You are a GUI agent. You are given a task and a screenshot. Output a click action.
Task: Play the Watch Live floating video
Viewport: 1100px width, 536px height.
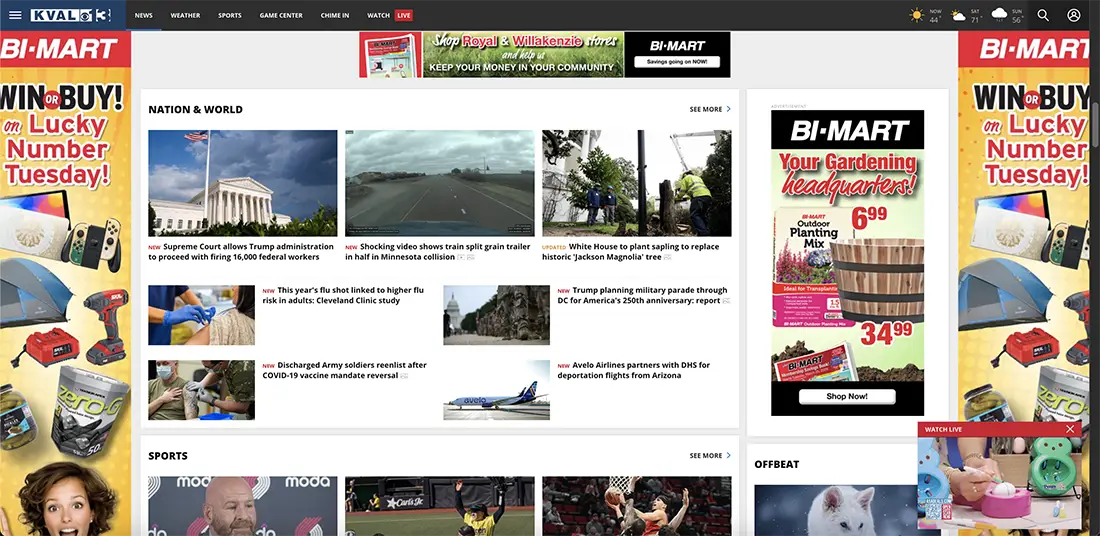(x=1000, y=483)
